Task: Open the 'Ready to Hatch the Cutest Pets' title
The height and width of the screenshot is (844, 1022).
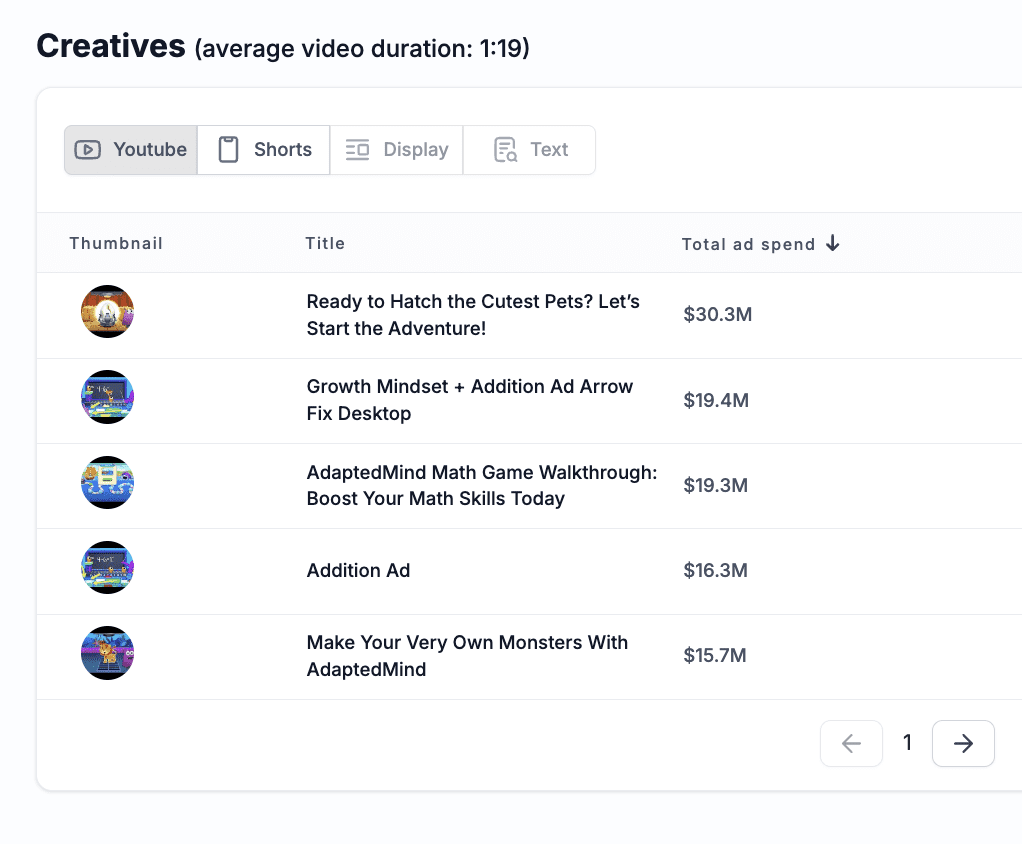Action: tap(472, 315)
